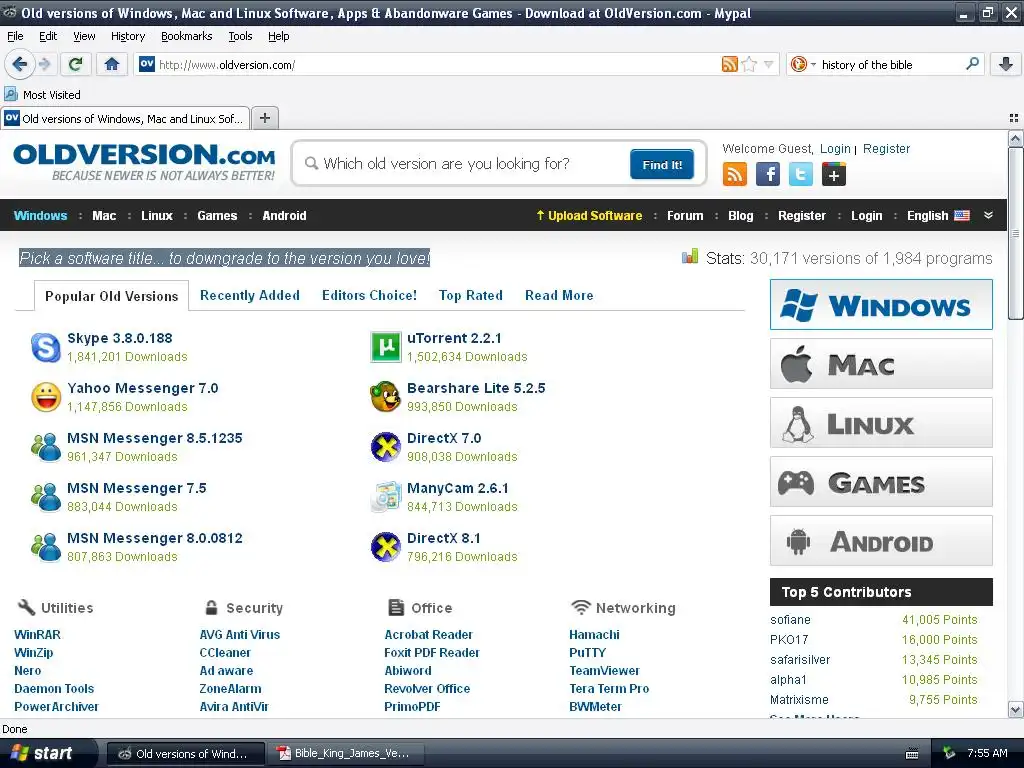Open the Mac category button
Viewport: 1024px width, 768px height.
coord(881,364)
